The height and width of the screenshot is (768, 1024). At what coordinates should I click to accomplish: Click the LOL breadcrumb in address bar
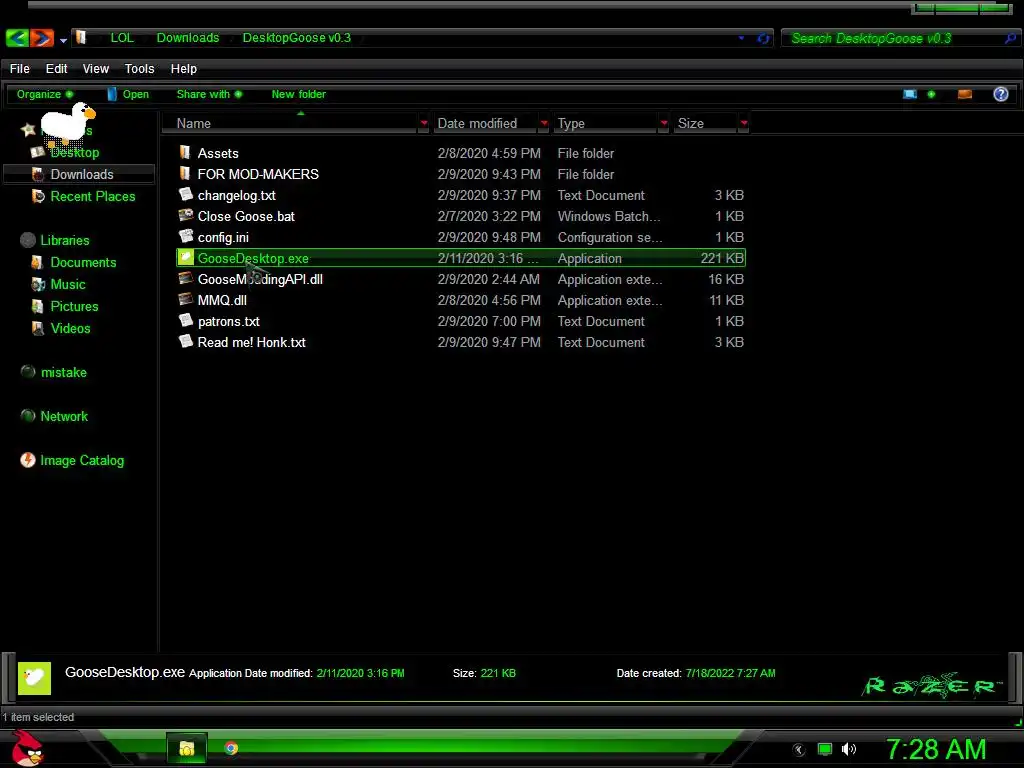(122, 38)
